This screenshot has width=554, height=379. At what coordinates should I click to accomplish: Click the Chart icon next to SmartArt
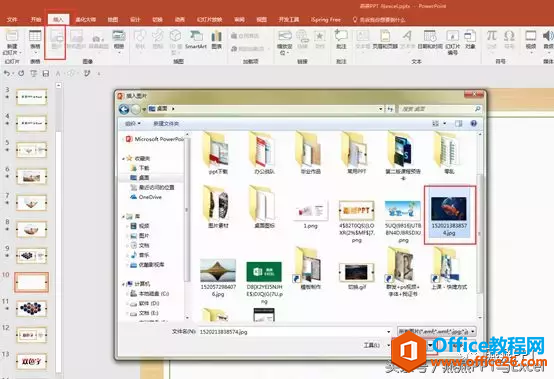(x=216, y=40)
